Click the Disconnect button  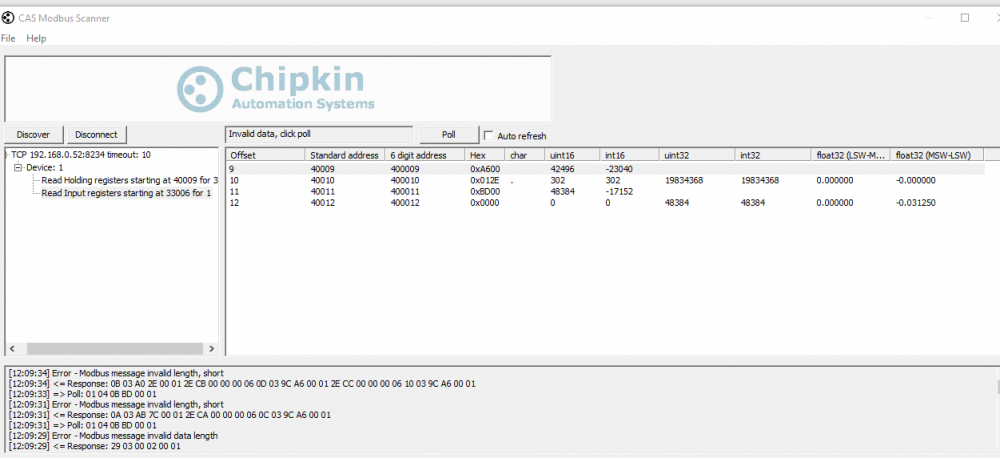click(96, 135)
